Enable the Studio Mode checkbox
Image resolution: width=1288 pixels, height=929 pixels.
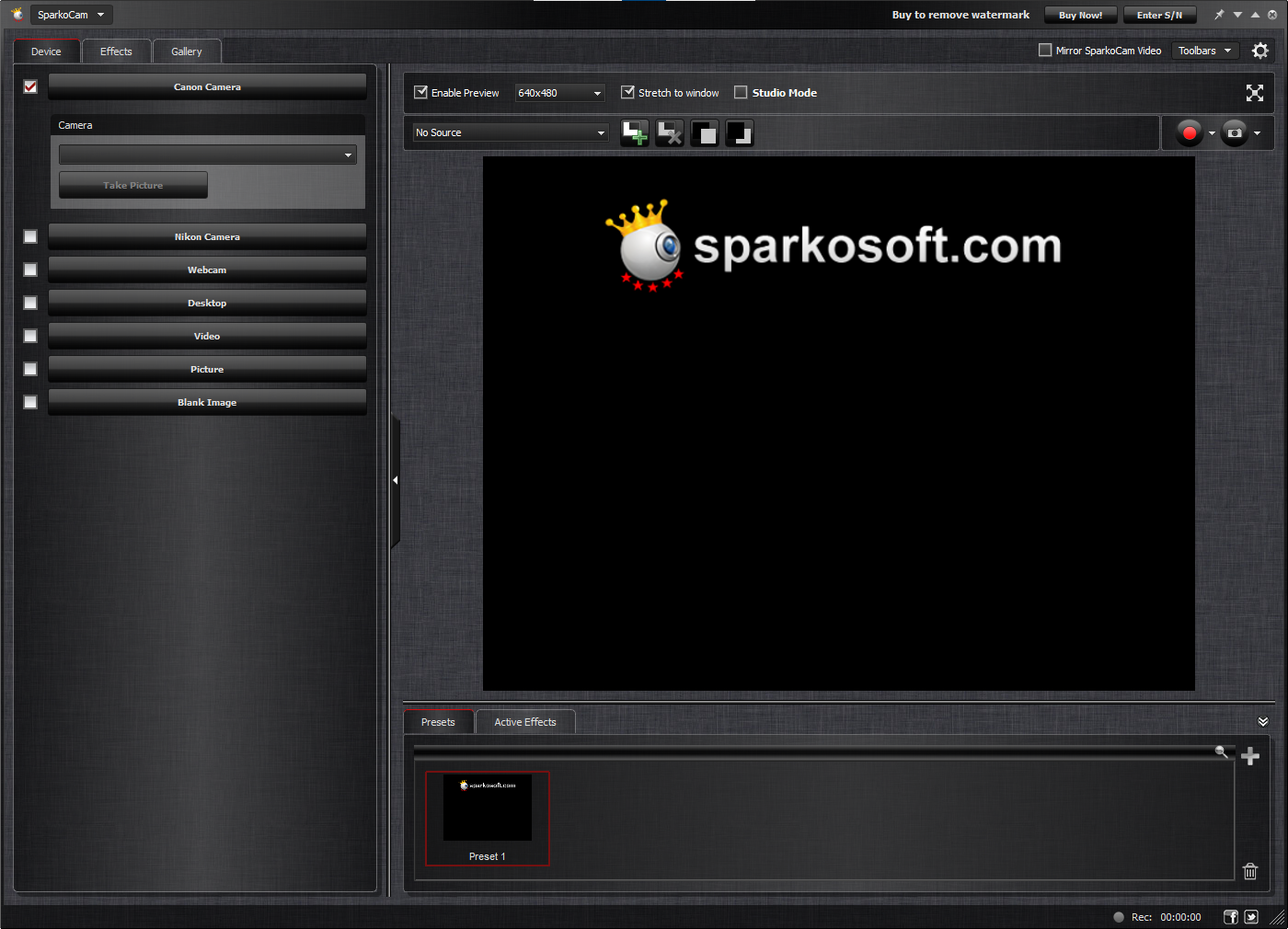(x=741, y=93)
